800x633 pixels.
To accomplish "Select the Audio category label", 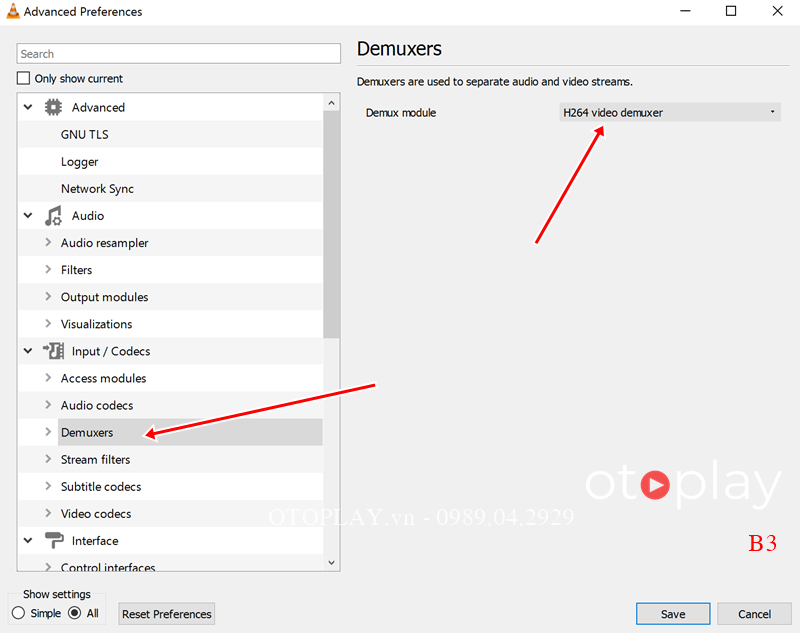I will tap(88, 216).
